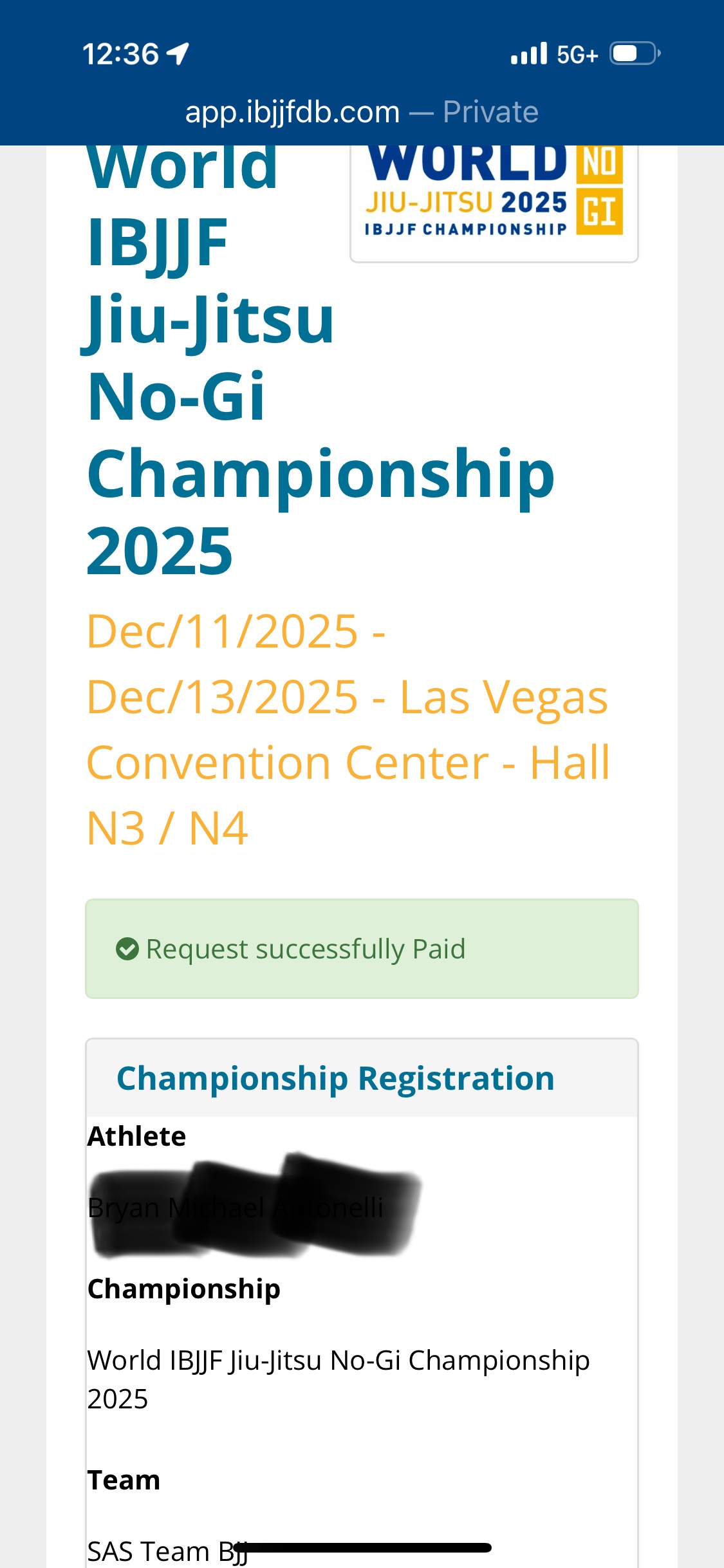Click the Request successfully Paid alert
This screenshot has height=1568, width=724.
(362, 949)
